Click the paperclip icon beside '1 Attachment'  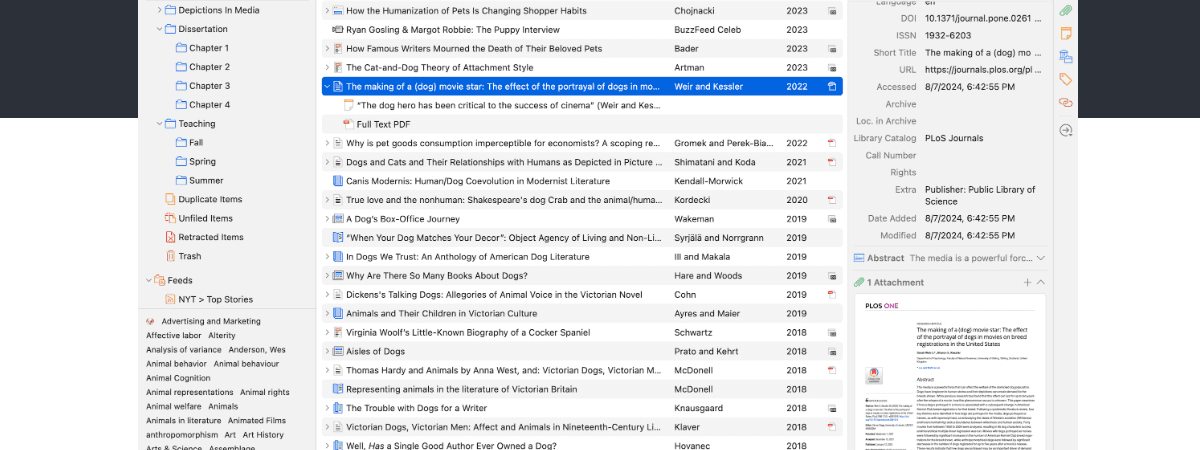(858, 283)
